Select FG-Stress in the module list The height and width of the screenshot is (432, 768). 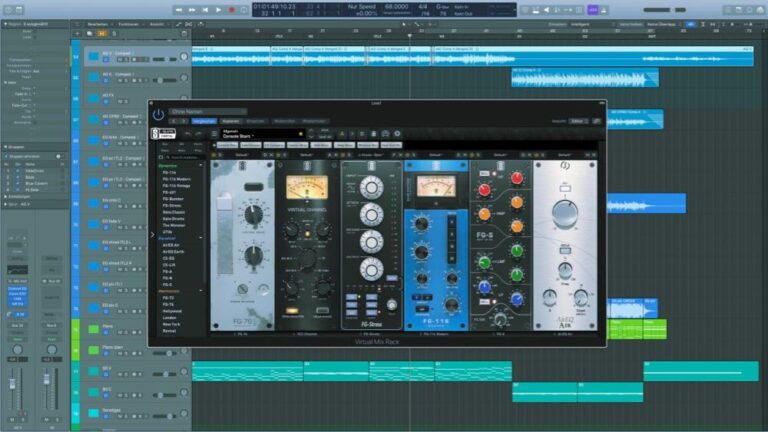coord(172,206)
